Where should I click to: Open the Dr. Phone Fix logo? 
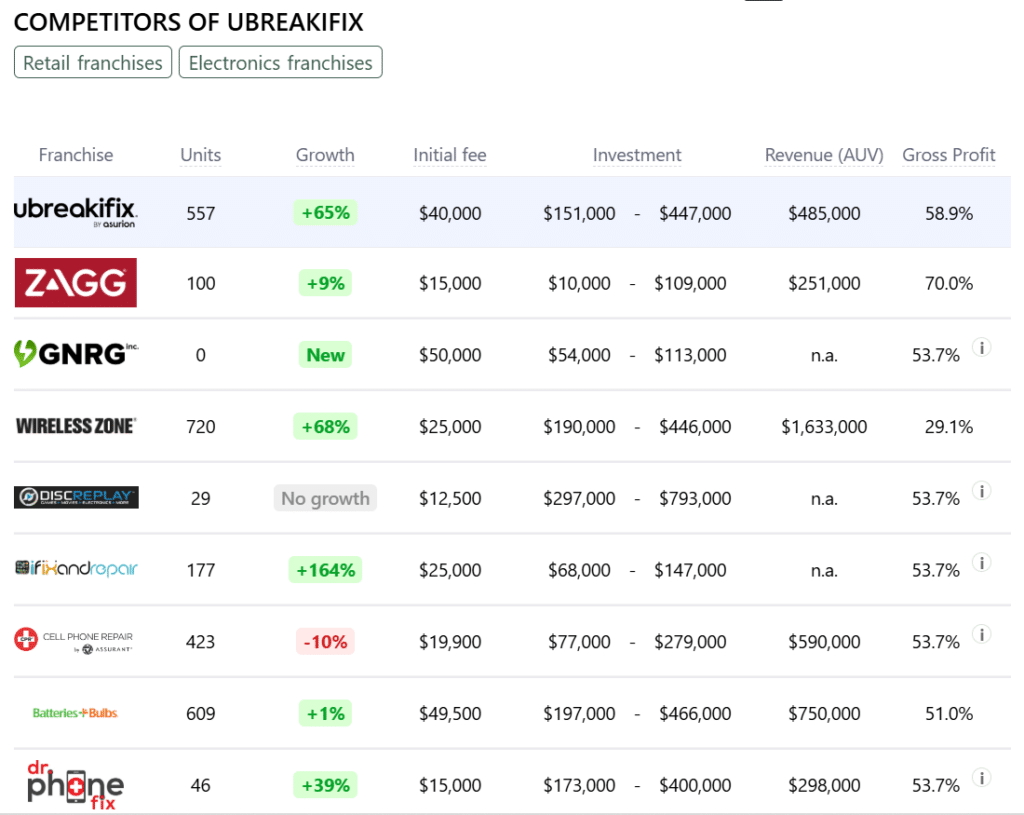(x=76, y=785)
